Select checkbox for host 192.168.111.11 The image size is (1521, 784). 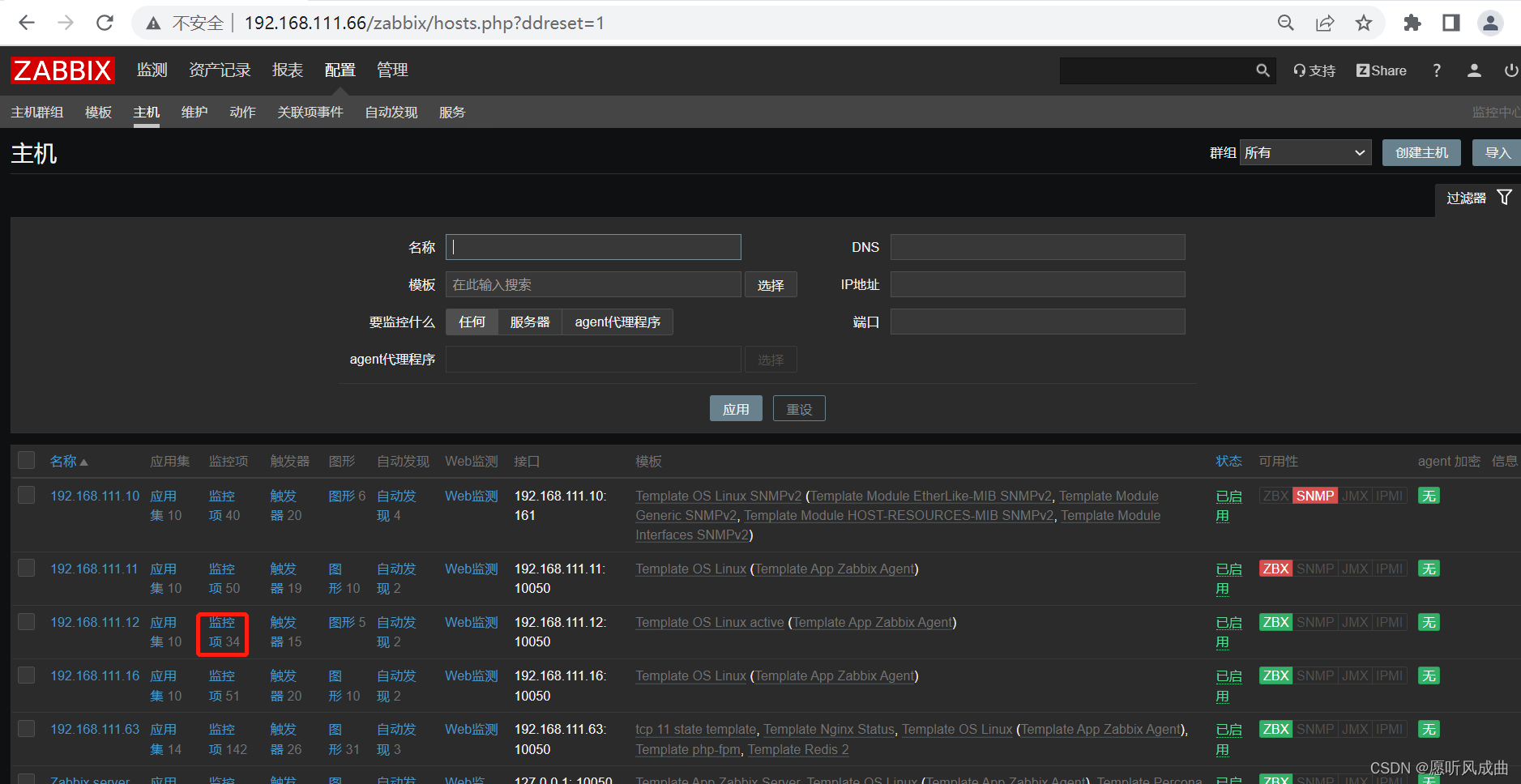tap(27, 568)
